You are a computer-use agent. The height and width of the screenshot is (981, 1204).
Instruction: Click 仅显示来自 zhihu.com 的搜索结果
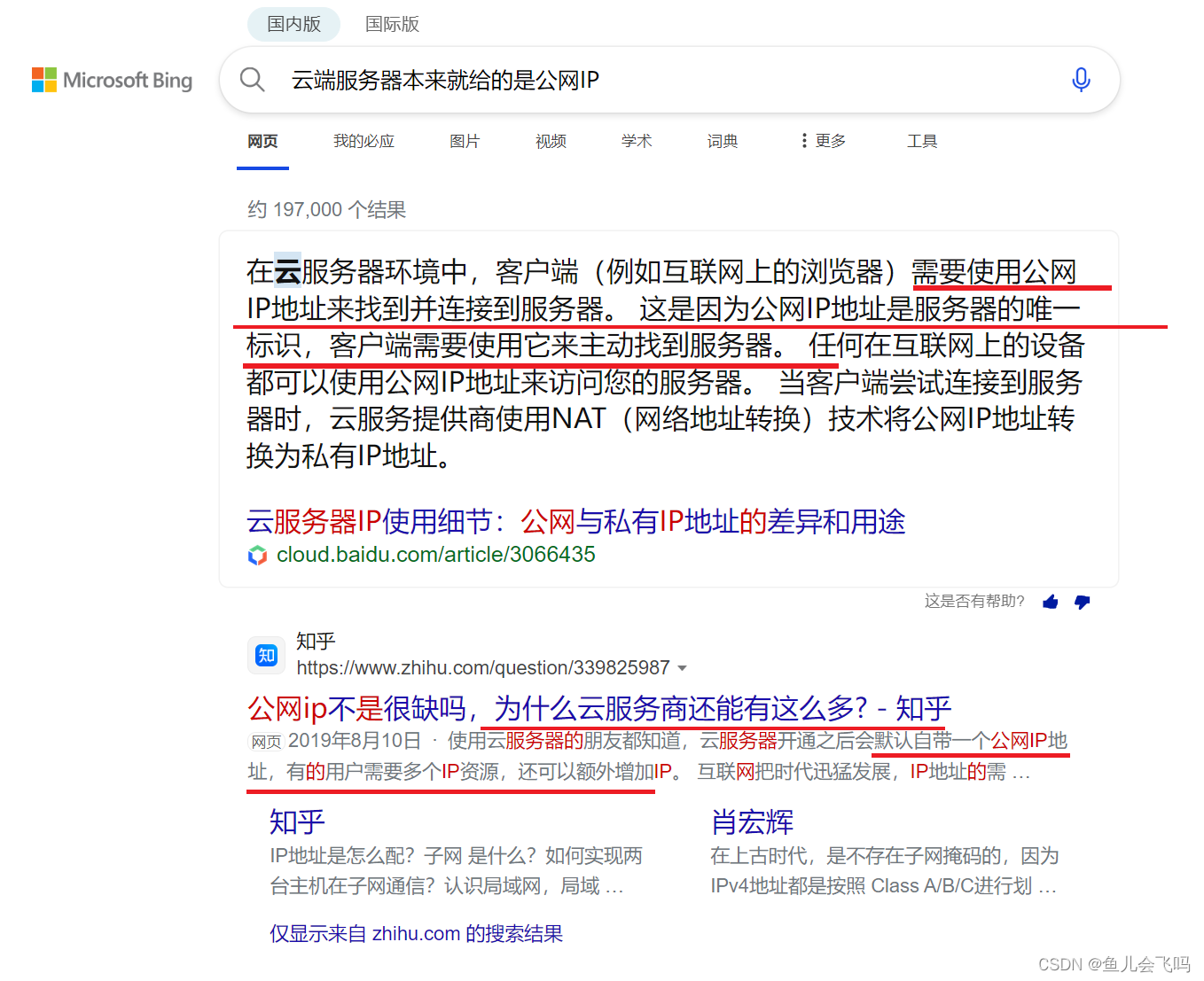point(417,933)
